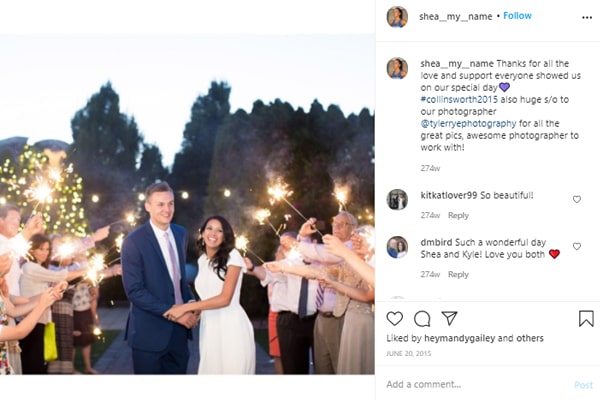The image size is (600, 400).
Task: Like kitkatlover99's comment
Action: click(x=577, y=199)
